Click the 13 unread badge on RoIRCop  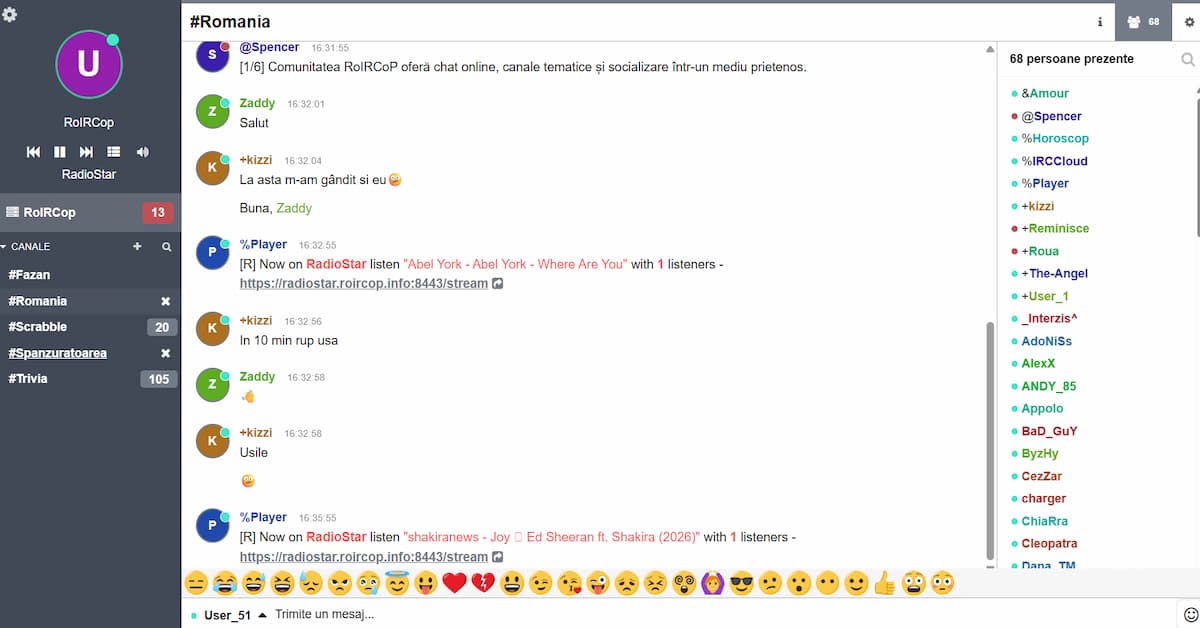coord(157,212)
